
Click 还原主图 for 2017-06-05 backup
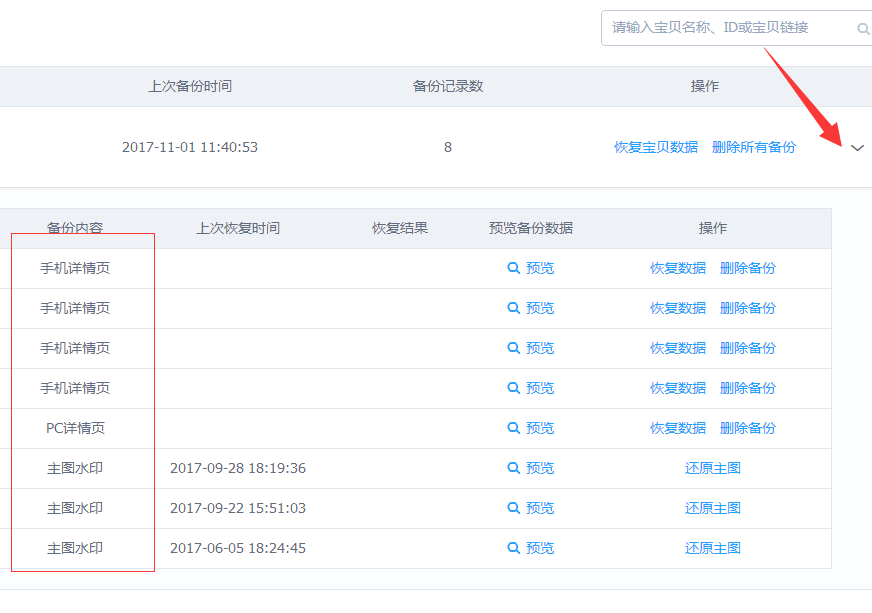(x=712, y=548)
